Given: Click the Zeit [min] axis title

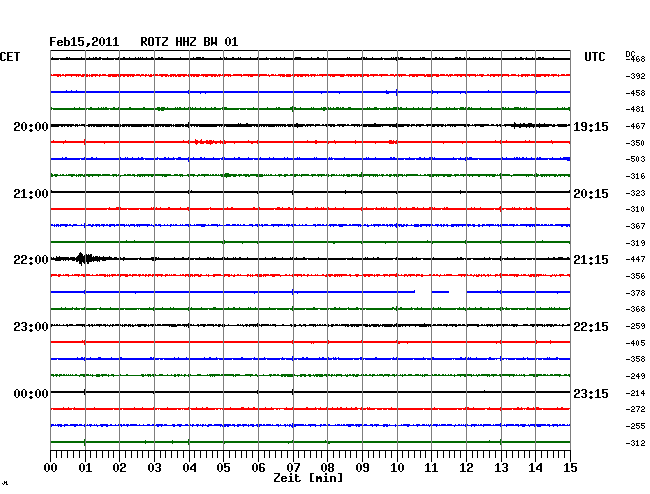Looking at the screenshot, I should point(308,478).
